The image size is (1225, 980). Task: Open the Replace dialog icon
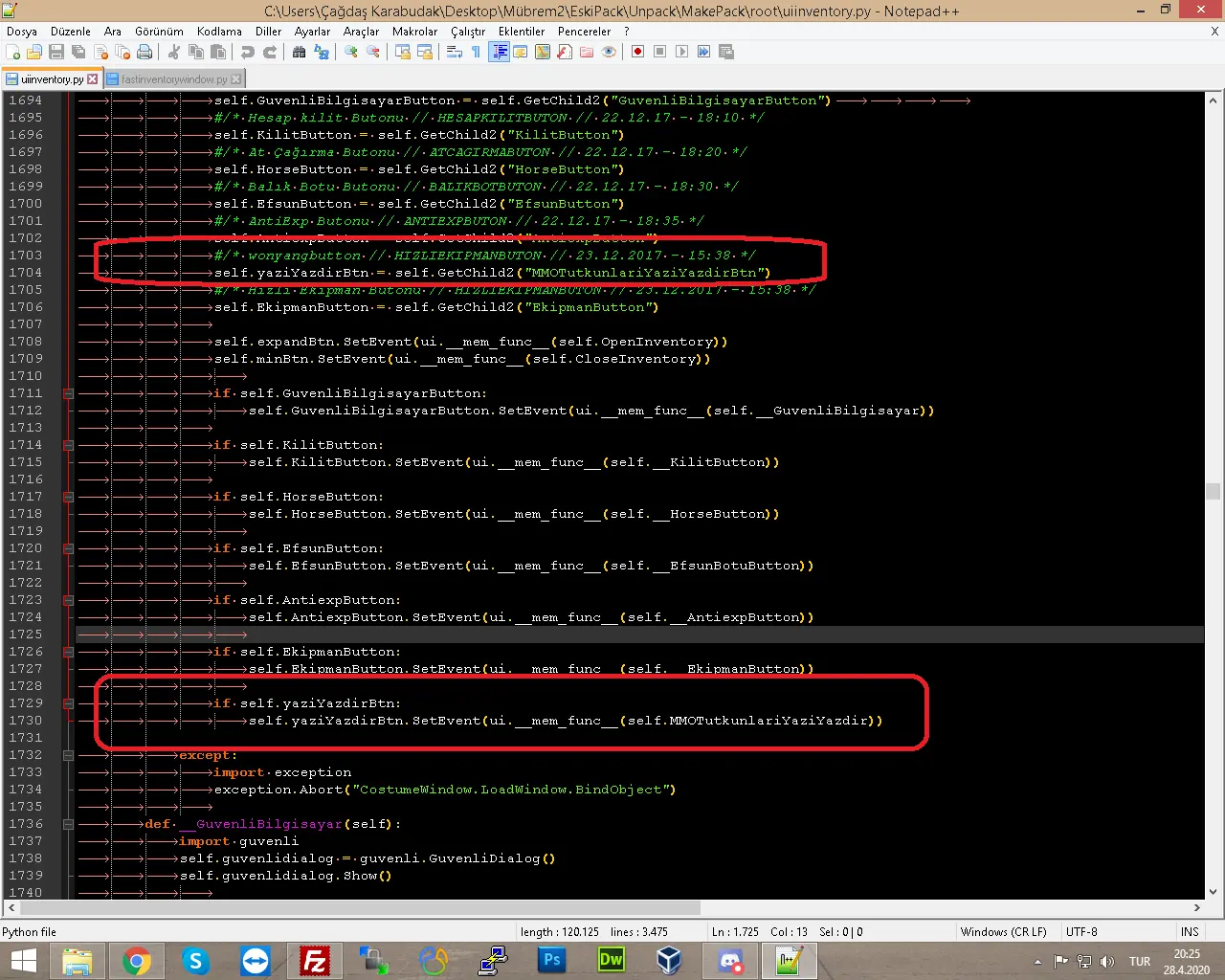322,52
